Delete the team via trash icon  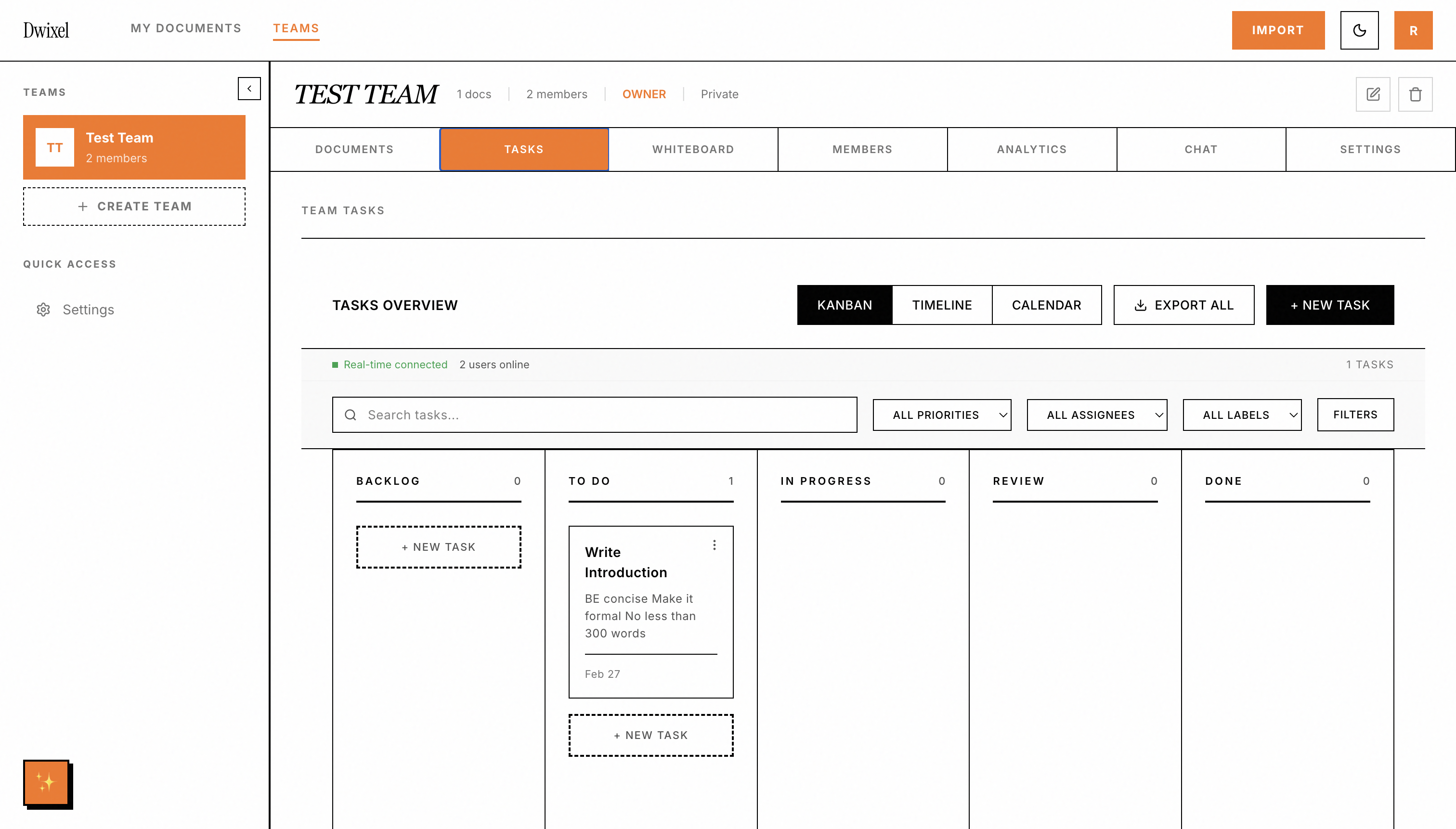(x=1416, y=94)
